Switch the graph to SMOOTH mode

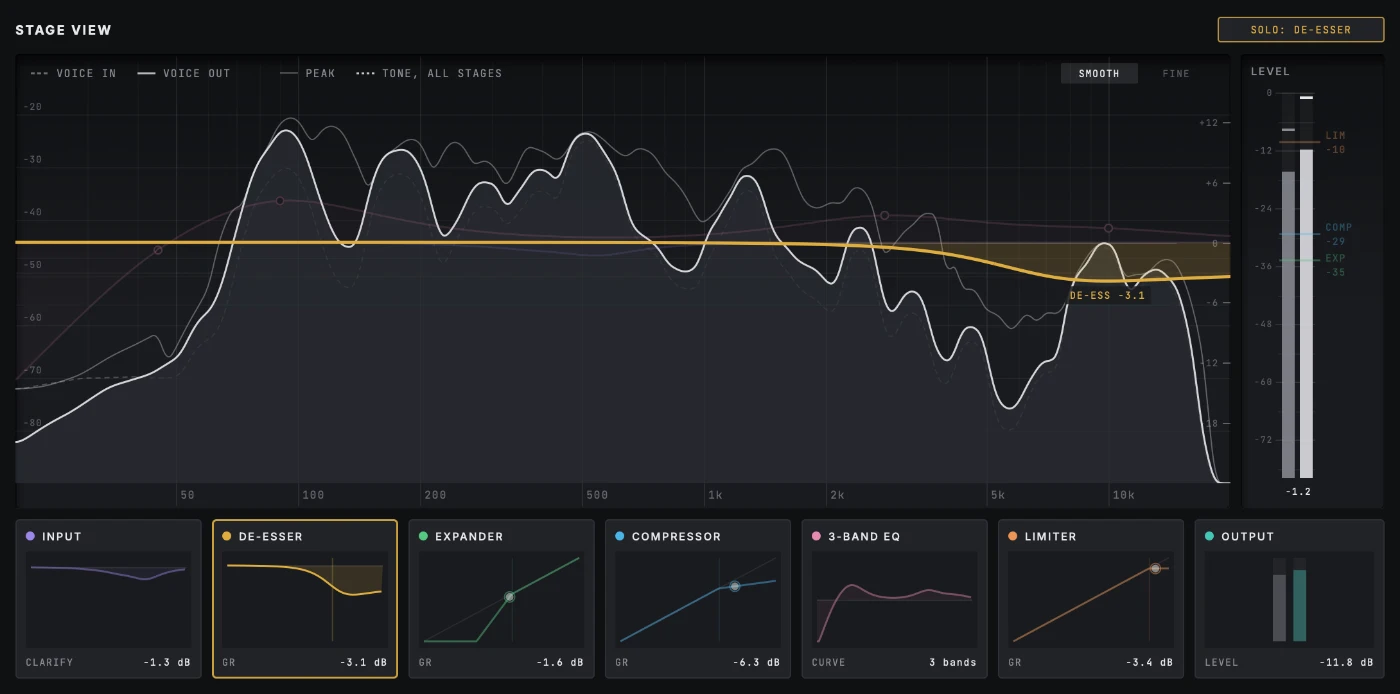[x=1099, y=73]
